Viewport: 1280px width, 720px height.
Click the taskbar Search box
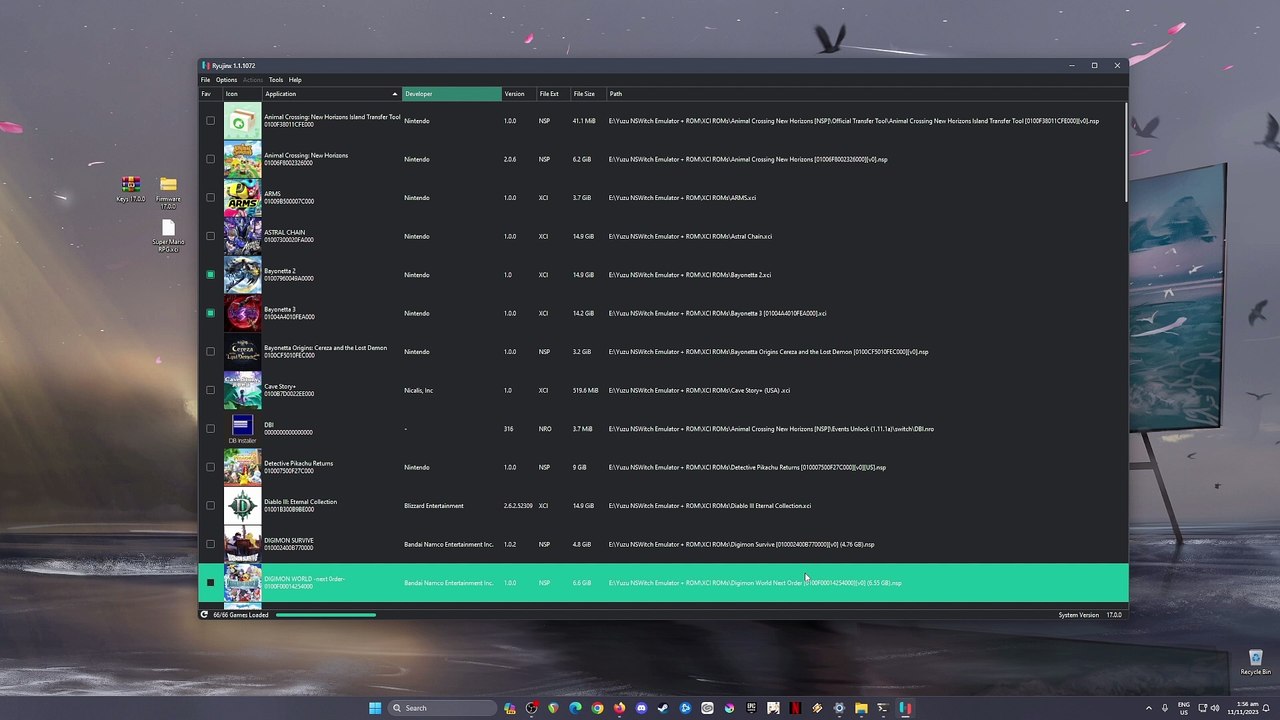point(441,708)
